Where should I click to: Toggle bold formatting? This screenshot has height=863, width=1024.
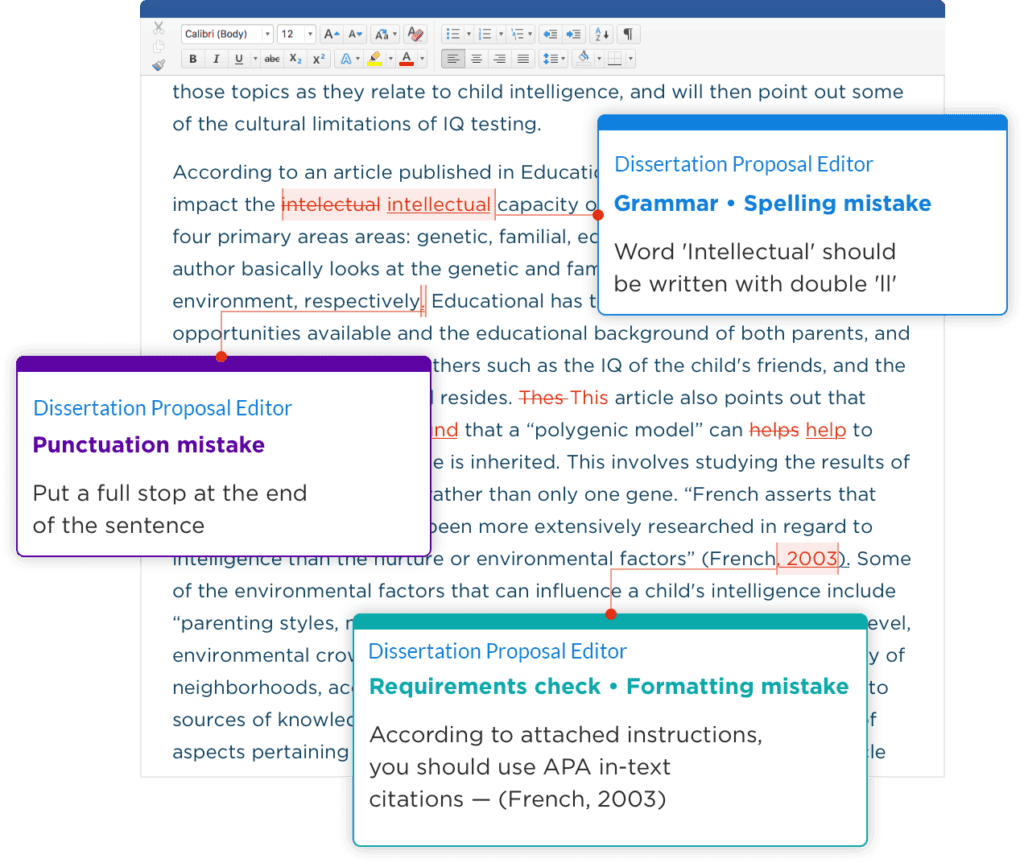[193, 59]
